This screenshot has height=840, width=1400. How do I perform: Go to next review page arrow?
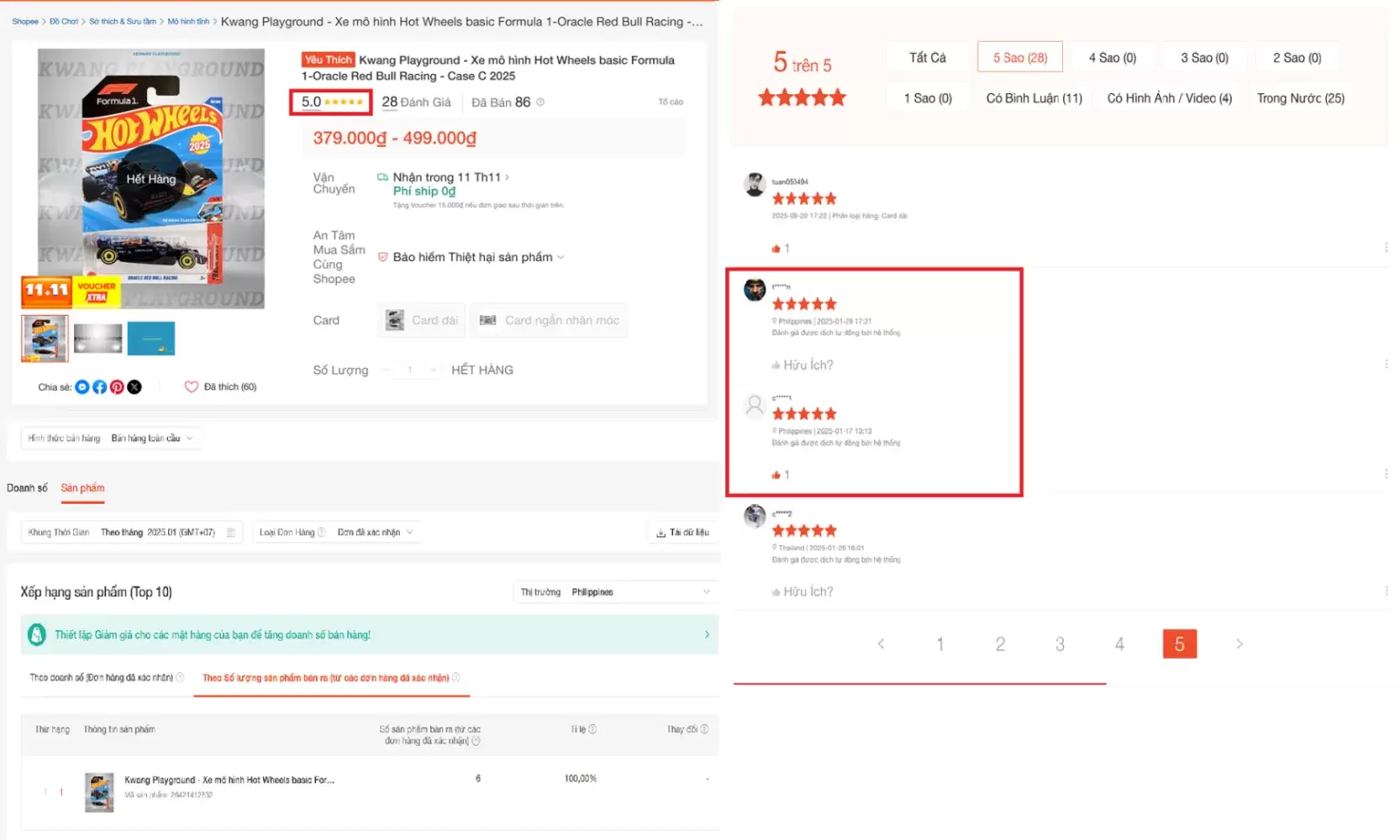1239,644
